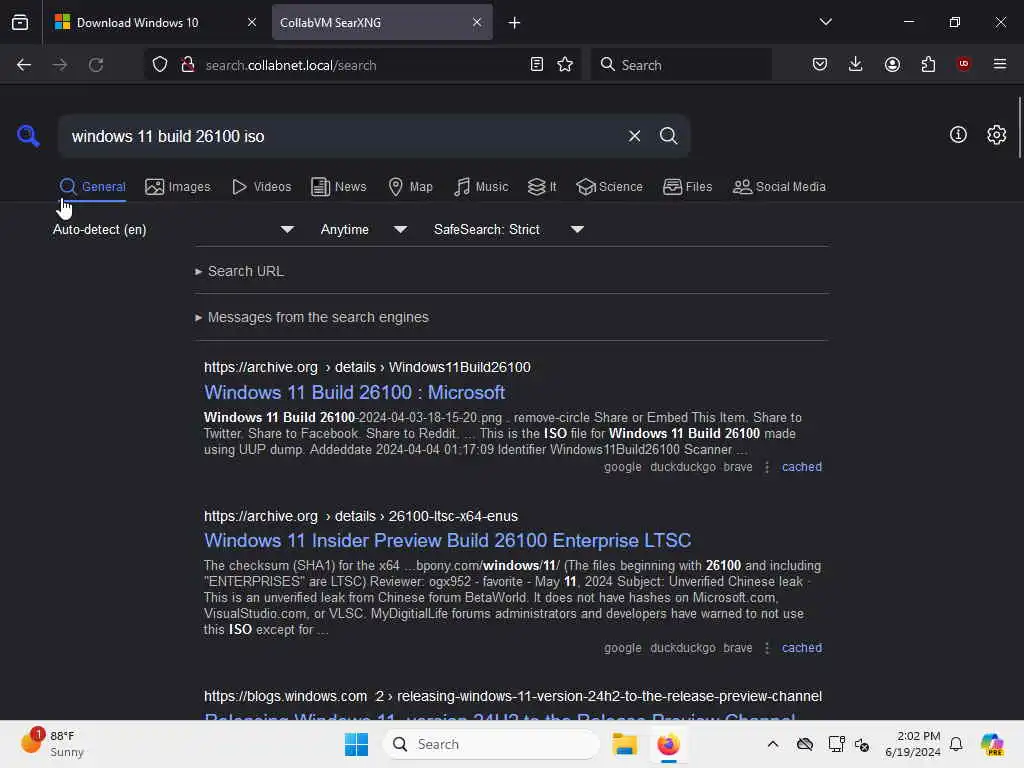Open weather widget showing 88°F Sunny

(x=52, y=744)
